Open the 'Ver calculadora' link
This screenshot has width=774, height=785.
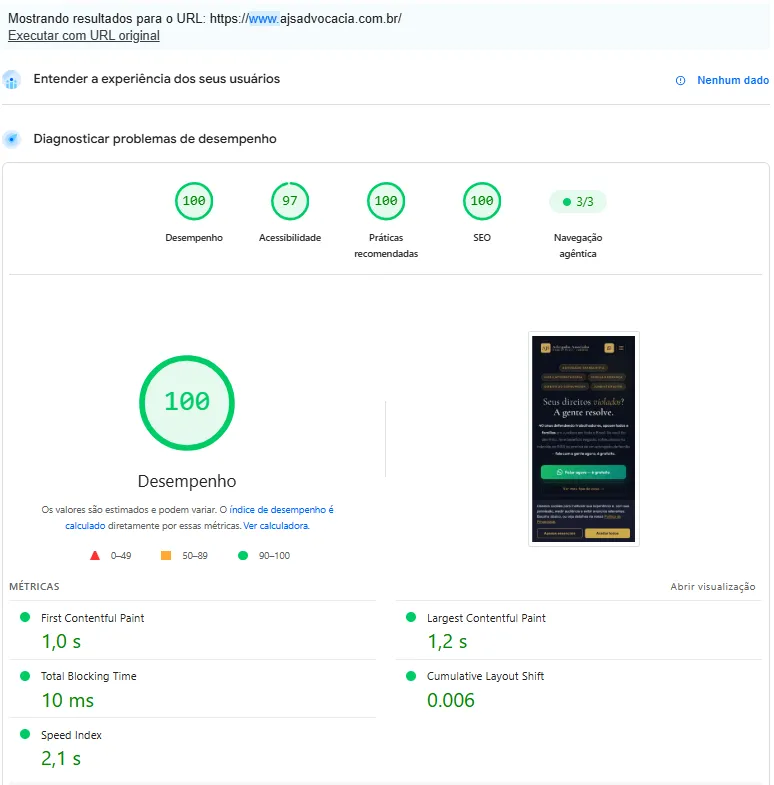click(x=276, y=526)
